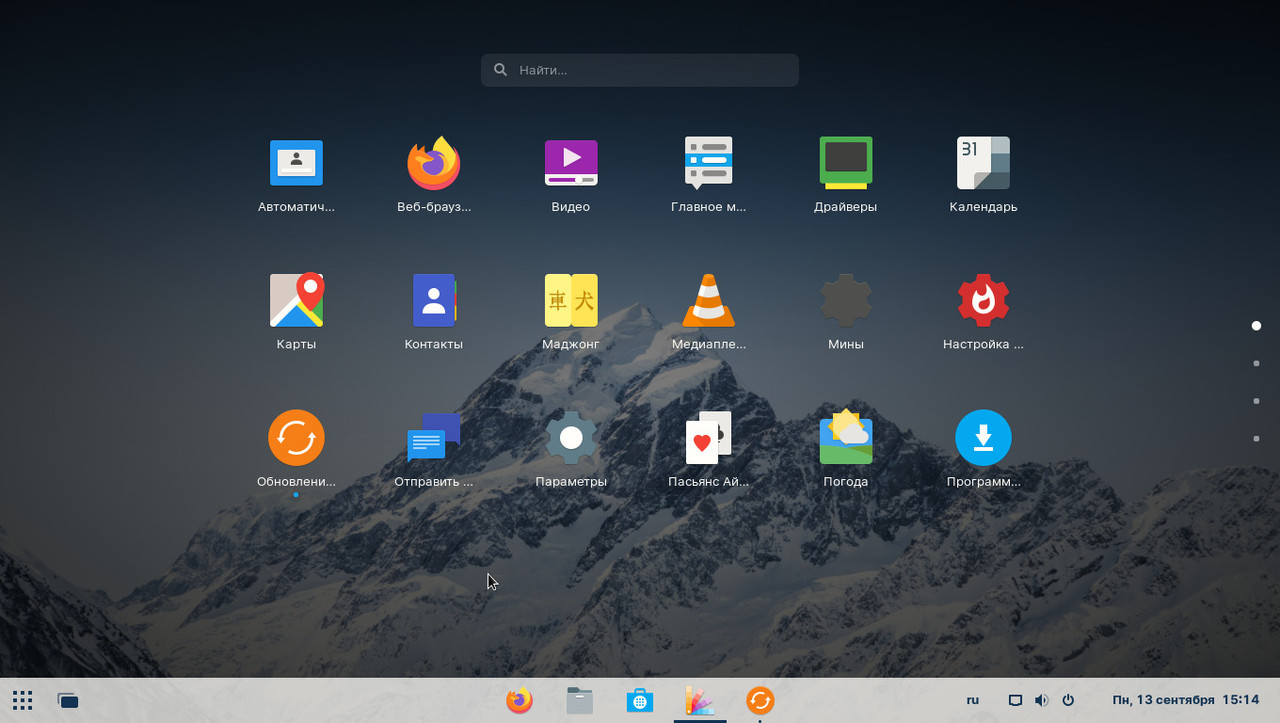Open the VLC Медиапле... icon

pos(709,300)
